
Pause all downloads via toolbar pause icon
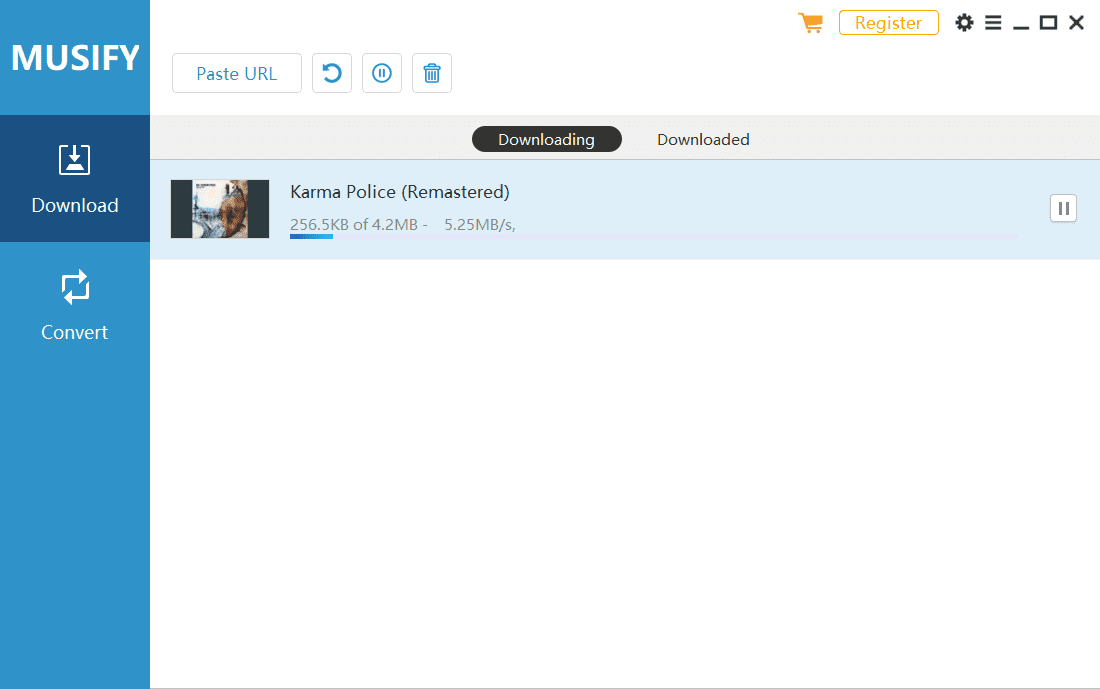click(x=382, y=73)
